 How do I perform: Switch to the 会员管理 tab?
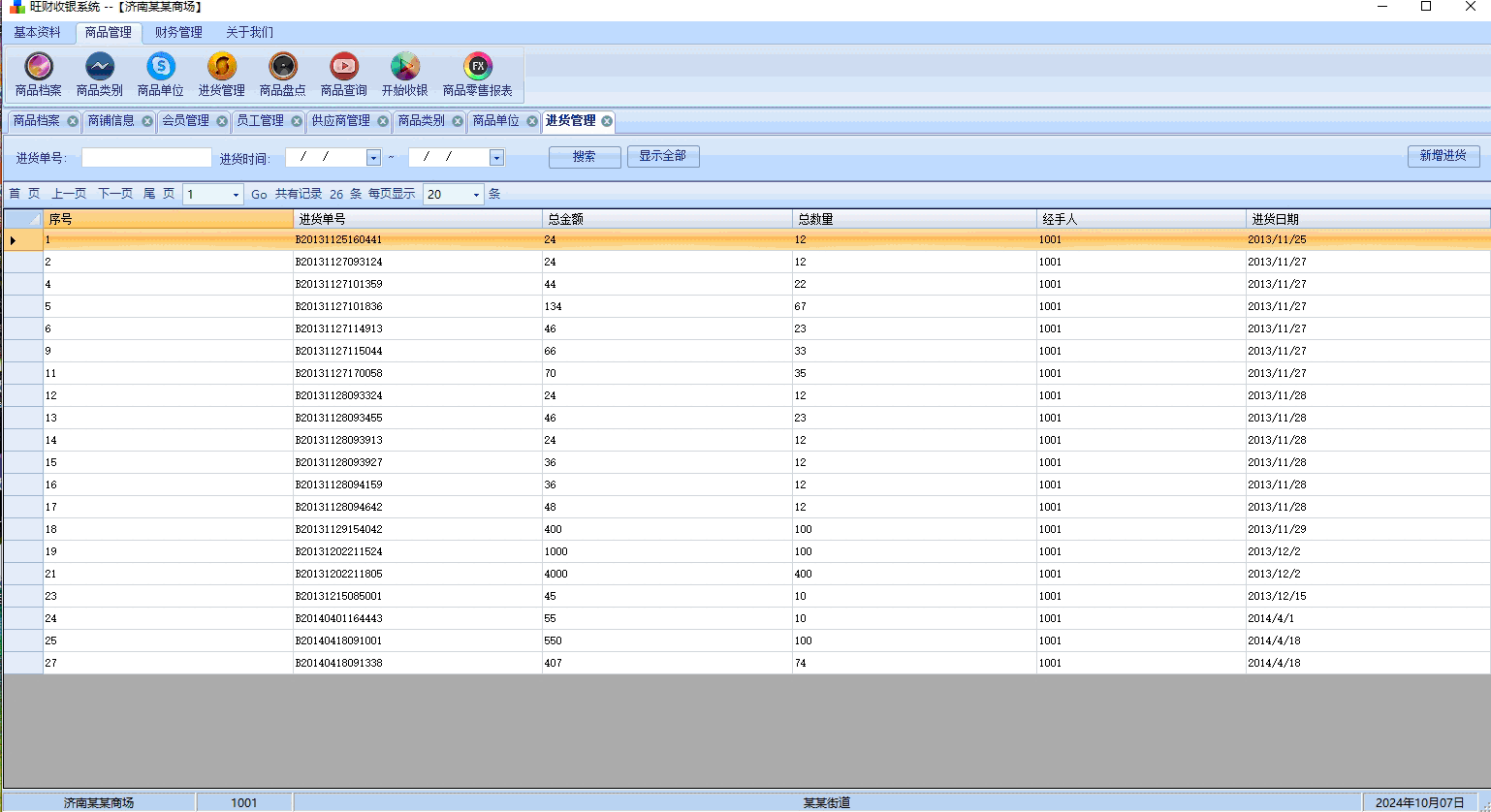[186, 121]
